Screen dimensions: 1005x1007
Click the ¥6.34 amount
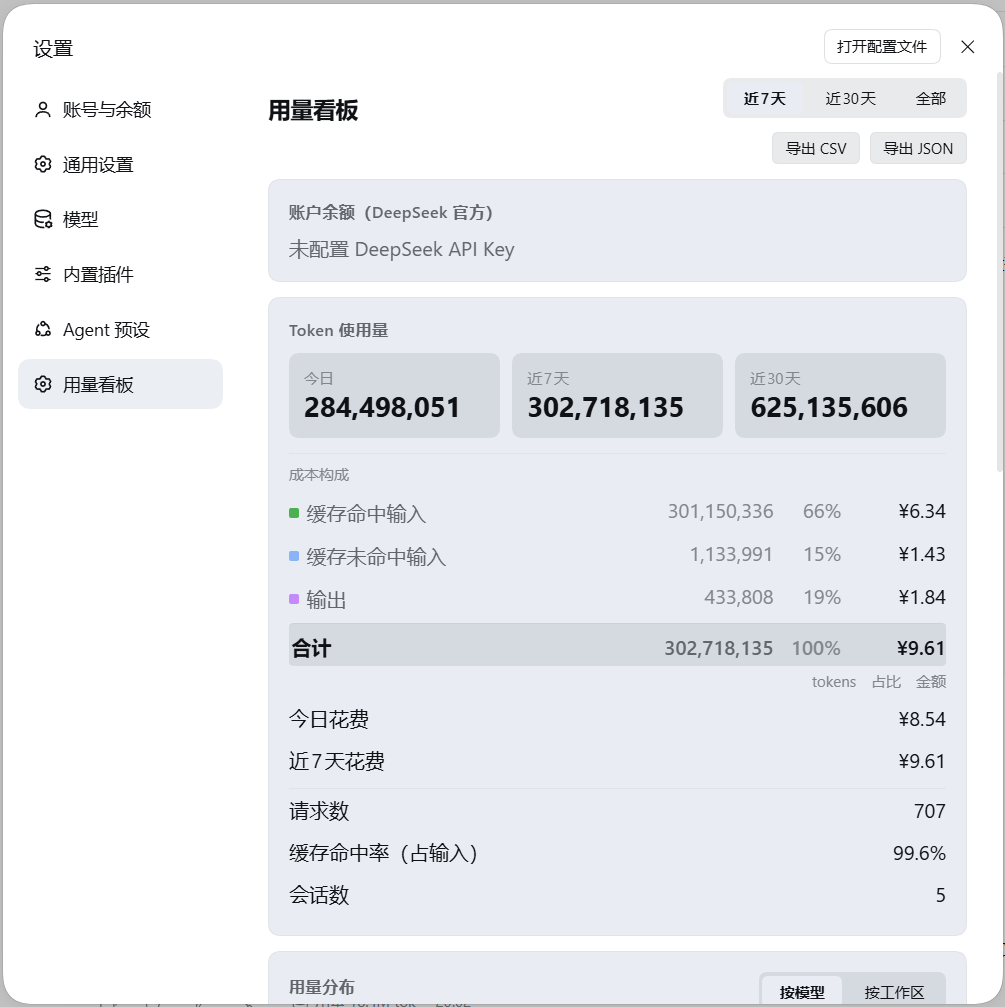tap(922, 512)
